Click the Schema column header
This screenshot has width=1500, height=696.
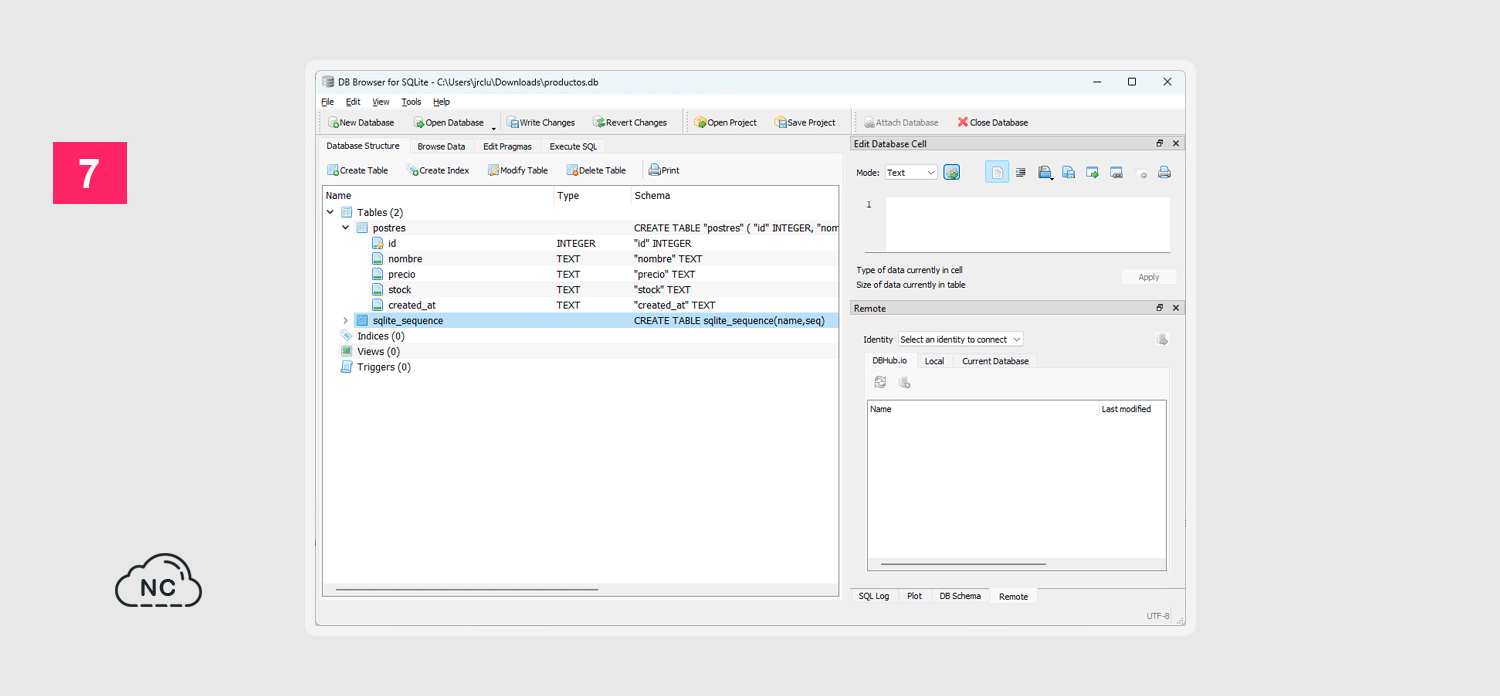click(x=735, y=196)
